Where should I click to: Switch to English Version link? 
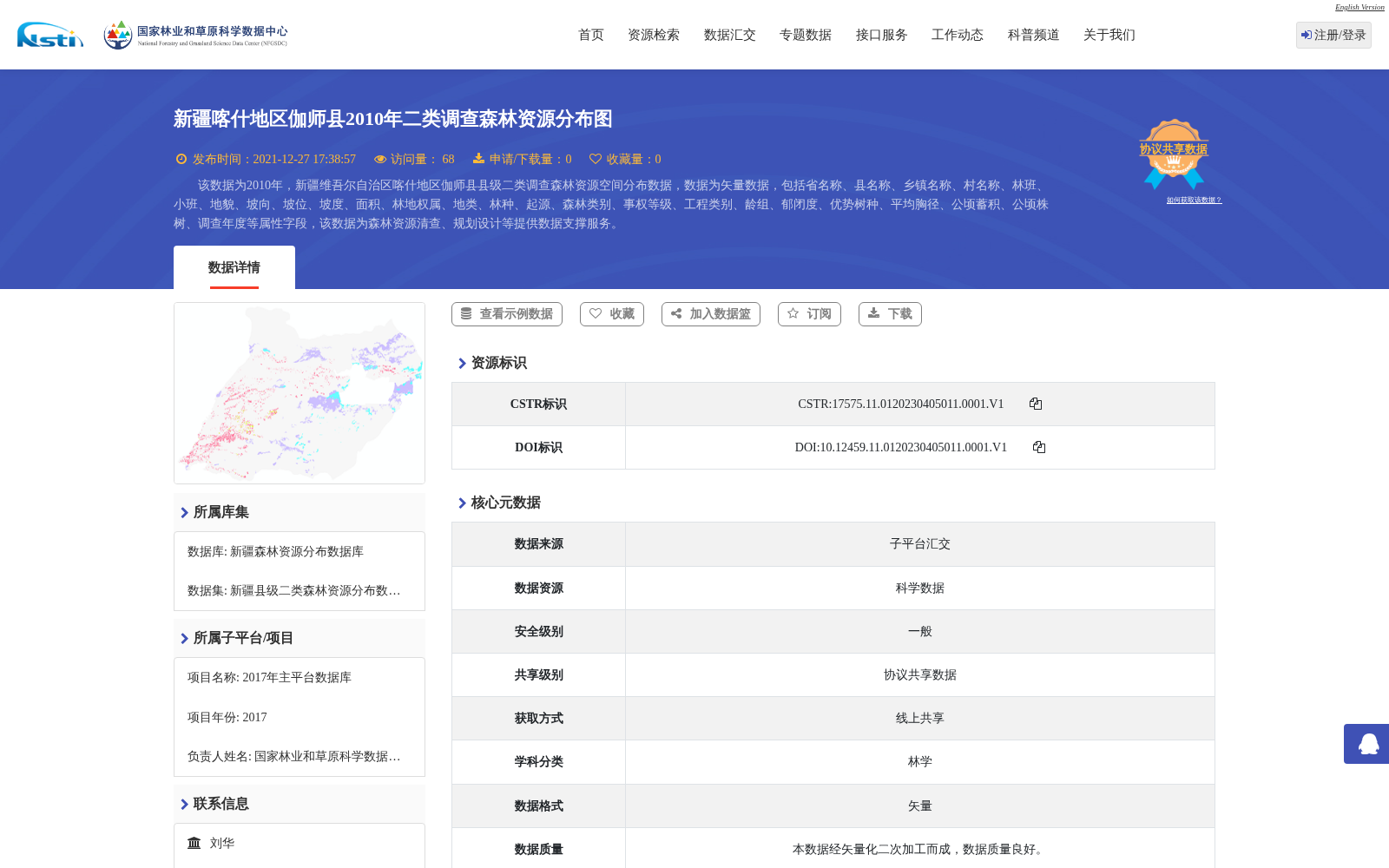click(x=1359, y=7)
